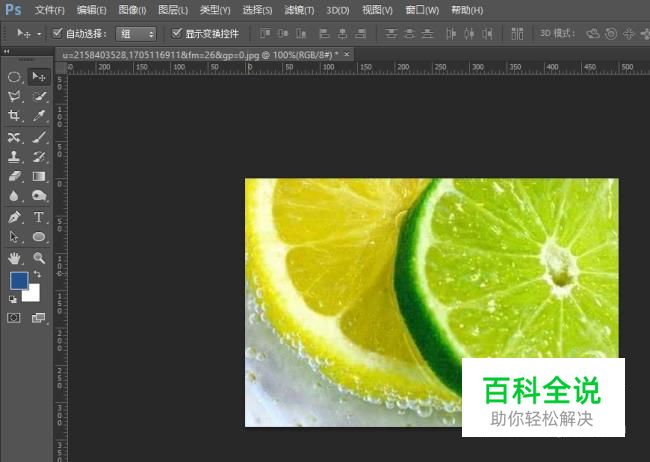
Task: Open the 组 auto-select dropdown
Action: point(136,33)
